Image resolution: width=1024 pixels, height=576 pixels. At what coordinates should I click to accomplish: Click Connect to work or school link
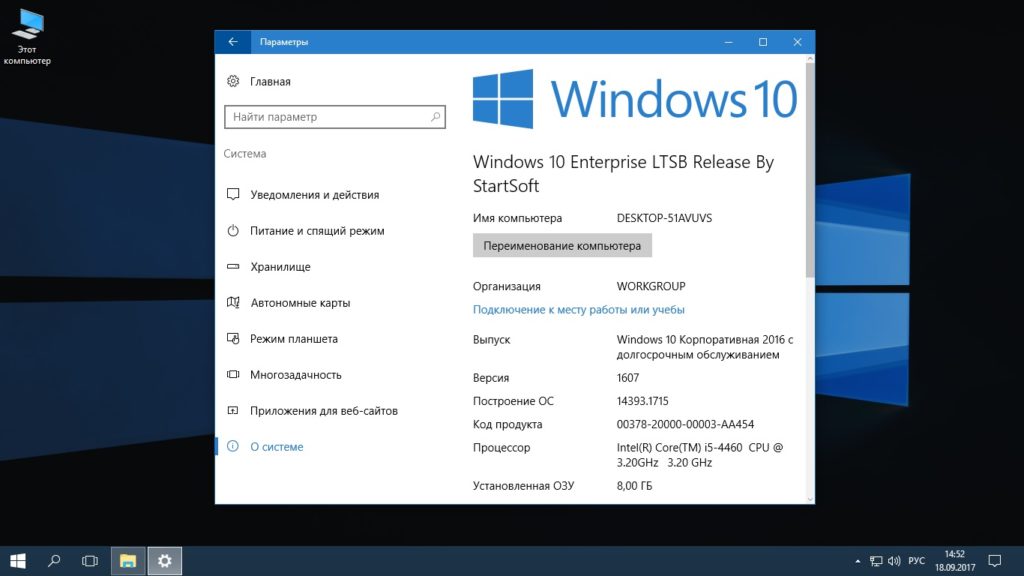pos(578,310)
